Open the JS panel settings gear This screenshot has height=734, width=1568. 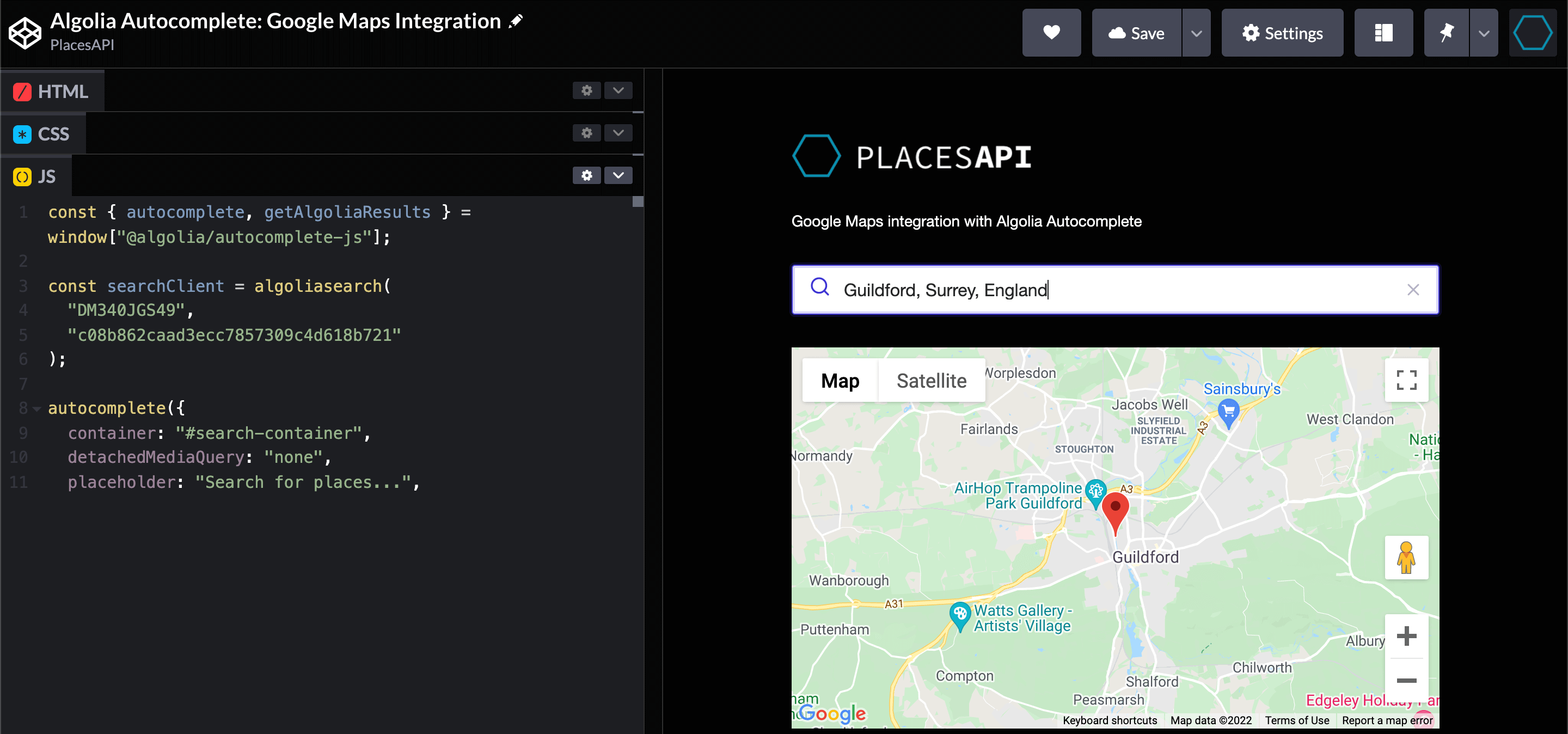(586, 176)
